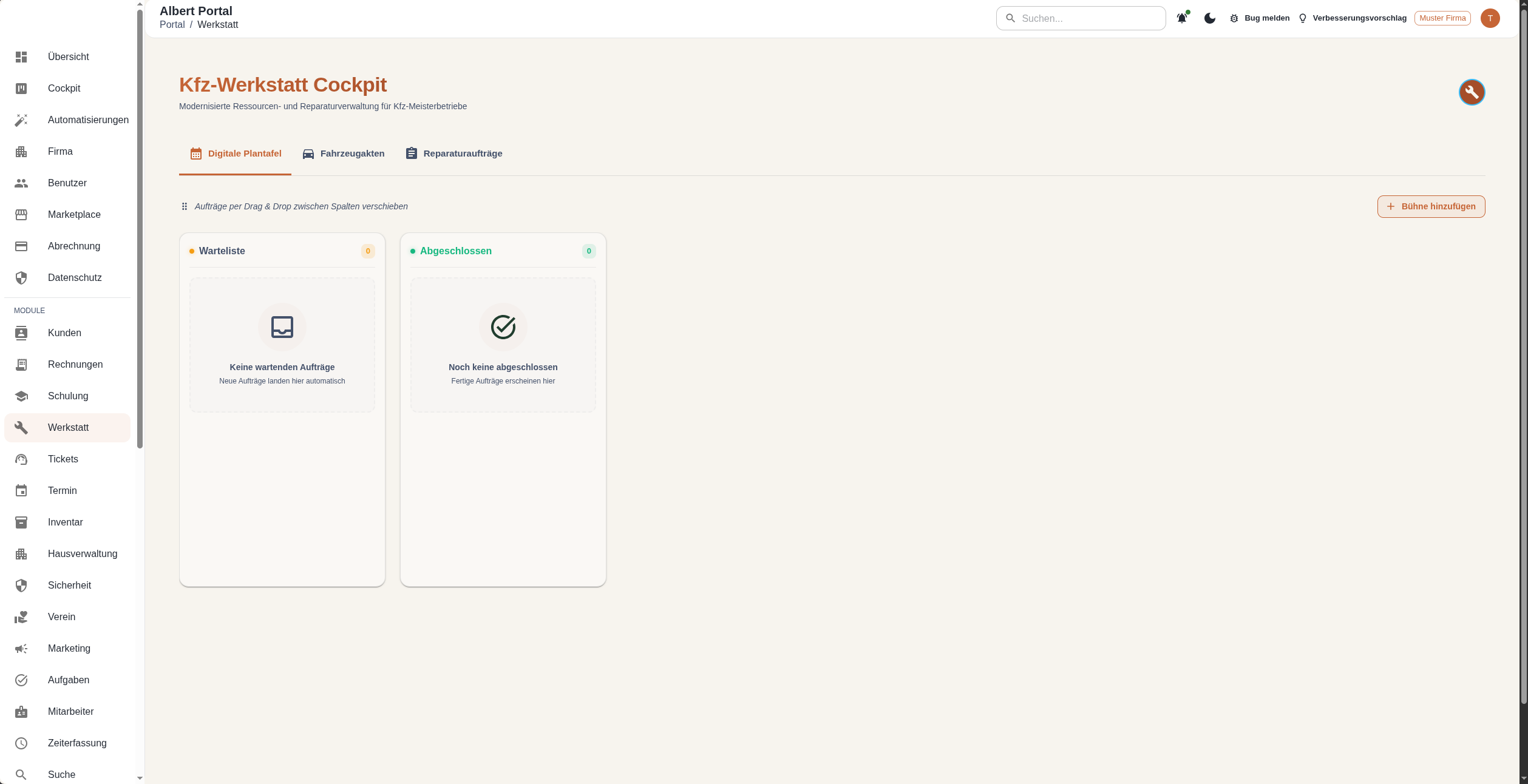This screenshot has width=1528, height=784.
Task: Open Automatisierungen magic wand icon
Action: click(x=21, y=120)
